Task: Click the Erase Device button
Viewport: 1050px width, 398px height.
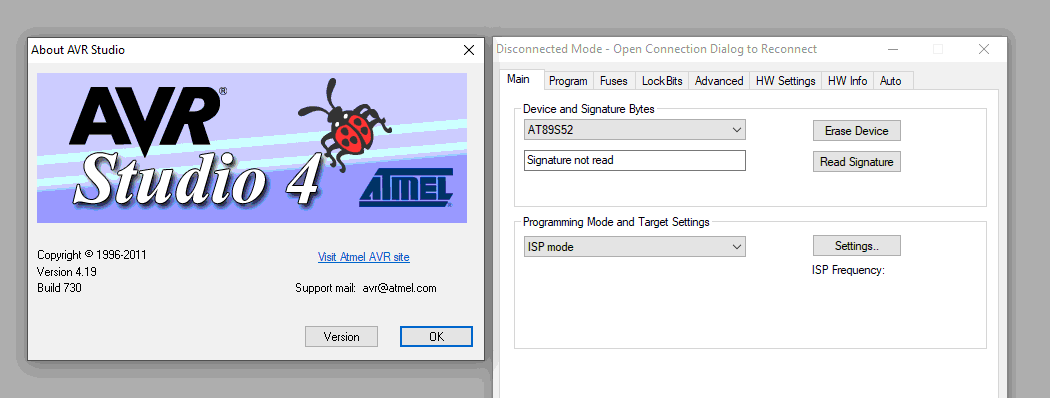Action: [x=856, y=131]
